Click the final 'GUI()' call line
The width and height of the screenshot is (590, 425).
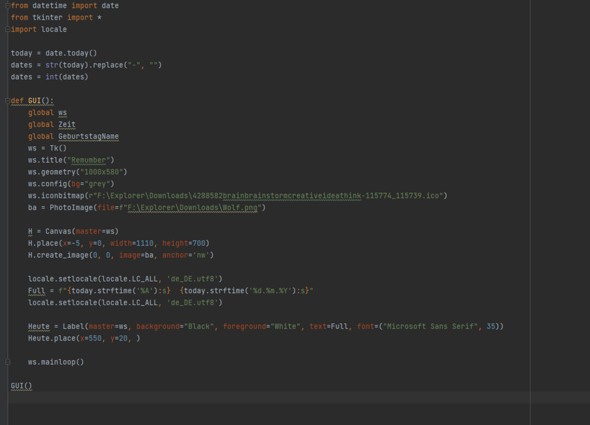[21, 386]
